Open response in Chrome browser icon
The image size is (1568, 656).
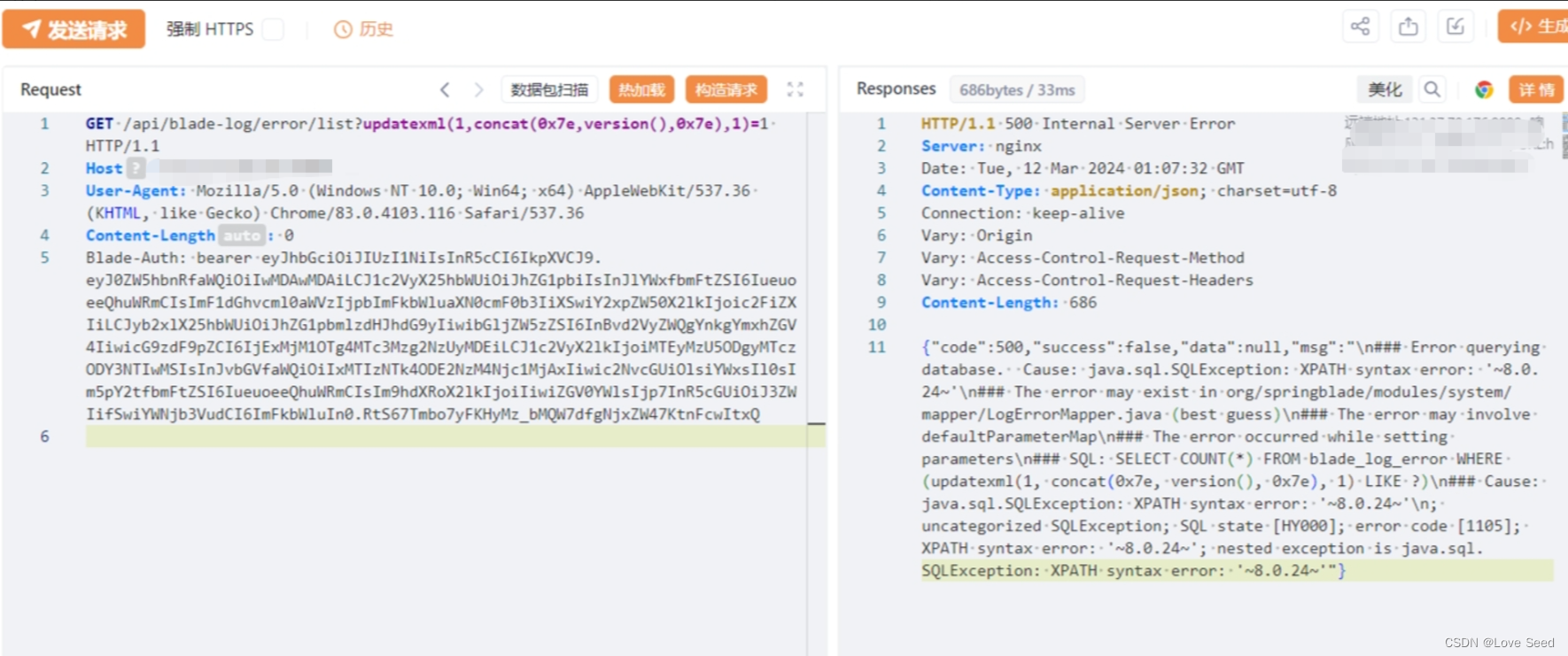pos(1484,89)
